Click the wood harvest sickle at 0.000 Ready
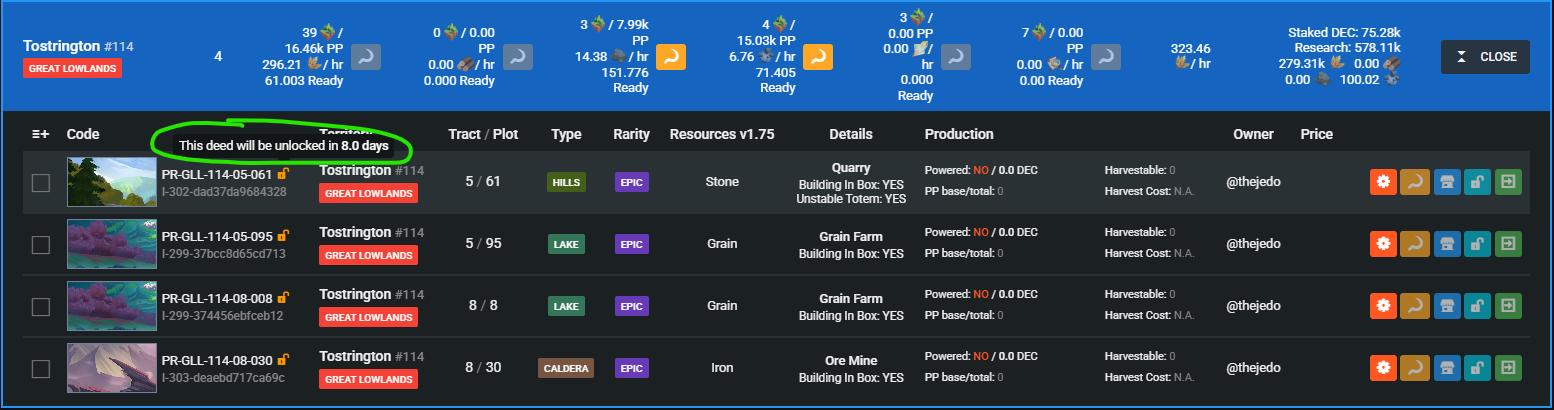1554x410 pixels. [518, 57]
